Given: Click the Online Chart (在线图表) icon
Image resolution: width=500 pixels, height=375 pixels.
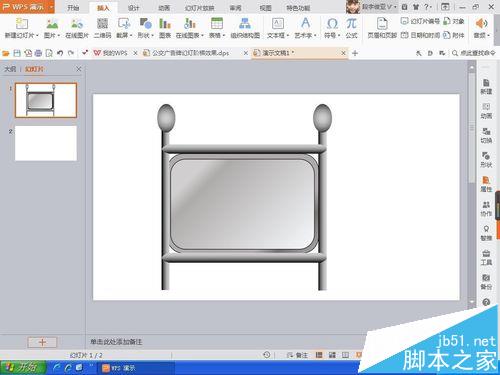Looking at the screenshot, I should pos(189,24).
